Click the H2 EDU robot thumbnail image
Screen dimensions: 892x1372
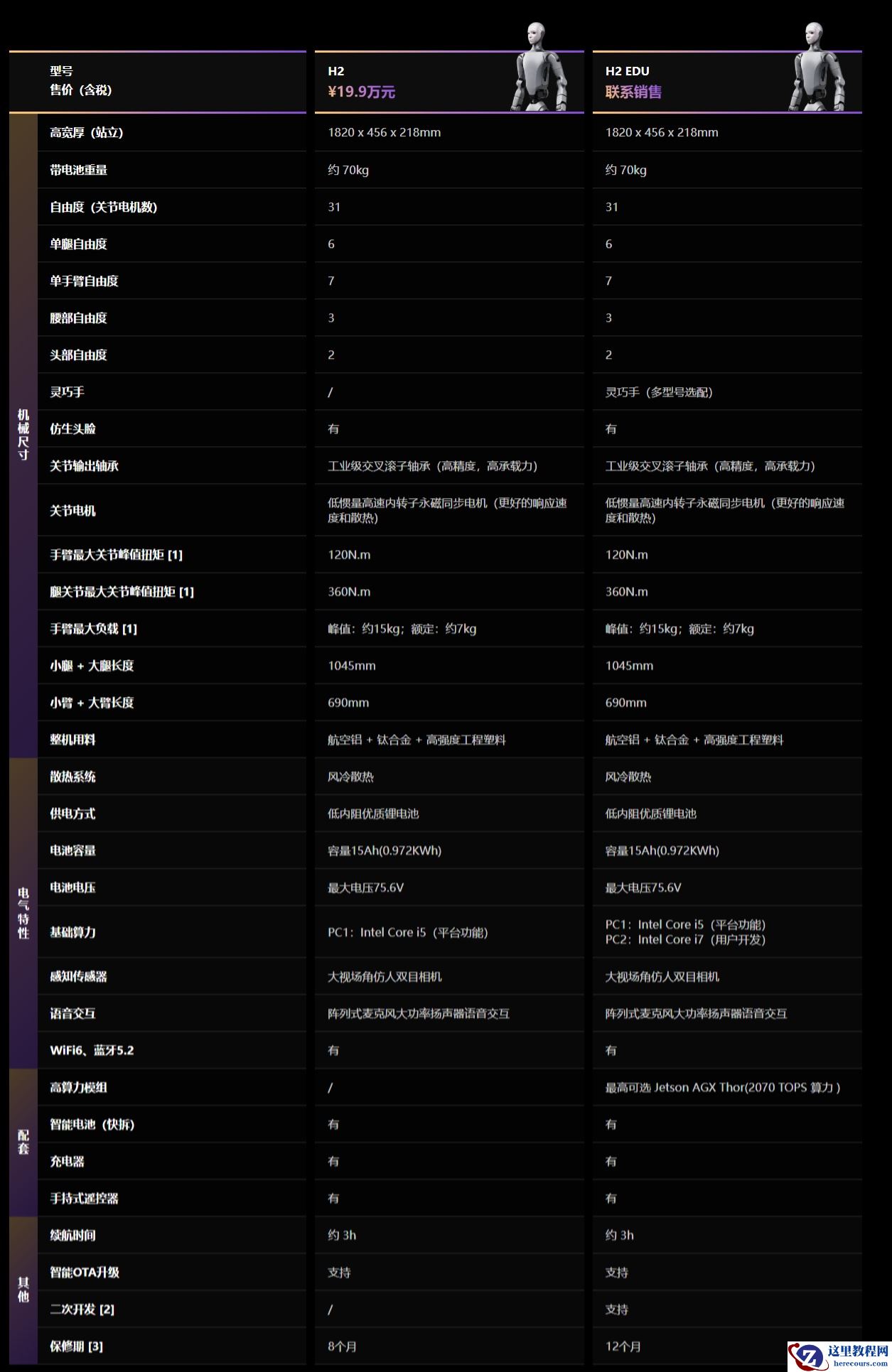point(818,66)
